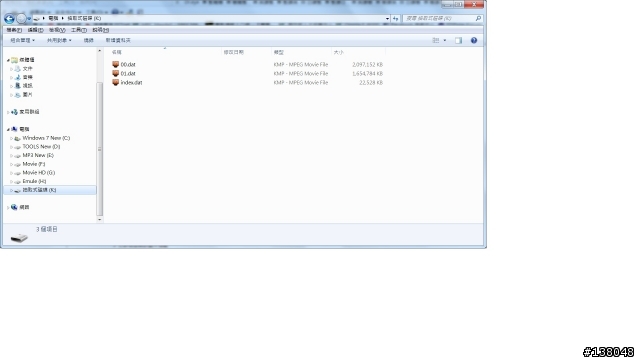The width and height of the screenshot is (640, 360).
Task: Click the KMP - MPEG Movie File type for 00.dat
Action: 301,64
